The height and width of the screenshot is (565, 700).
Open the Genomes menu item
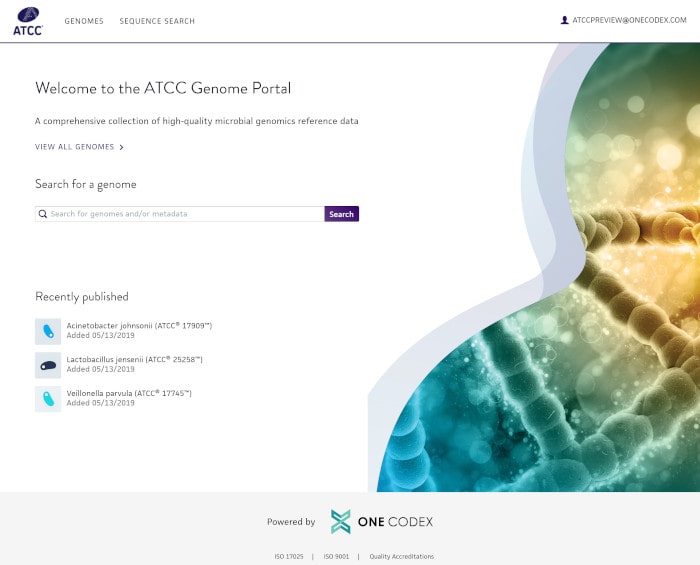click(84, 21)
